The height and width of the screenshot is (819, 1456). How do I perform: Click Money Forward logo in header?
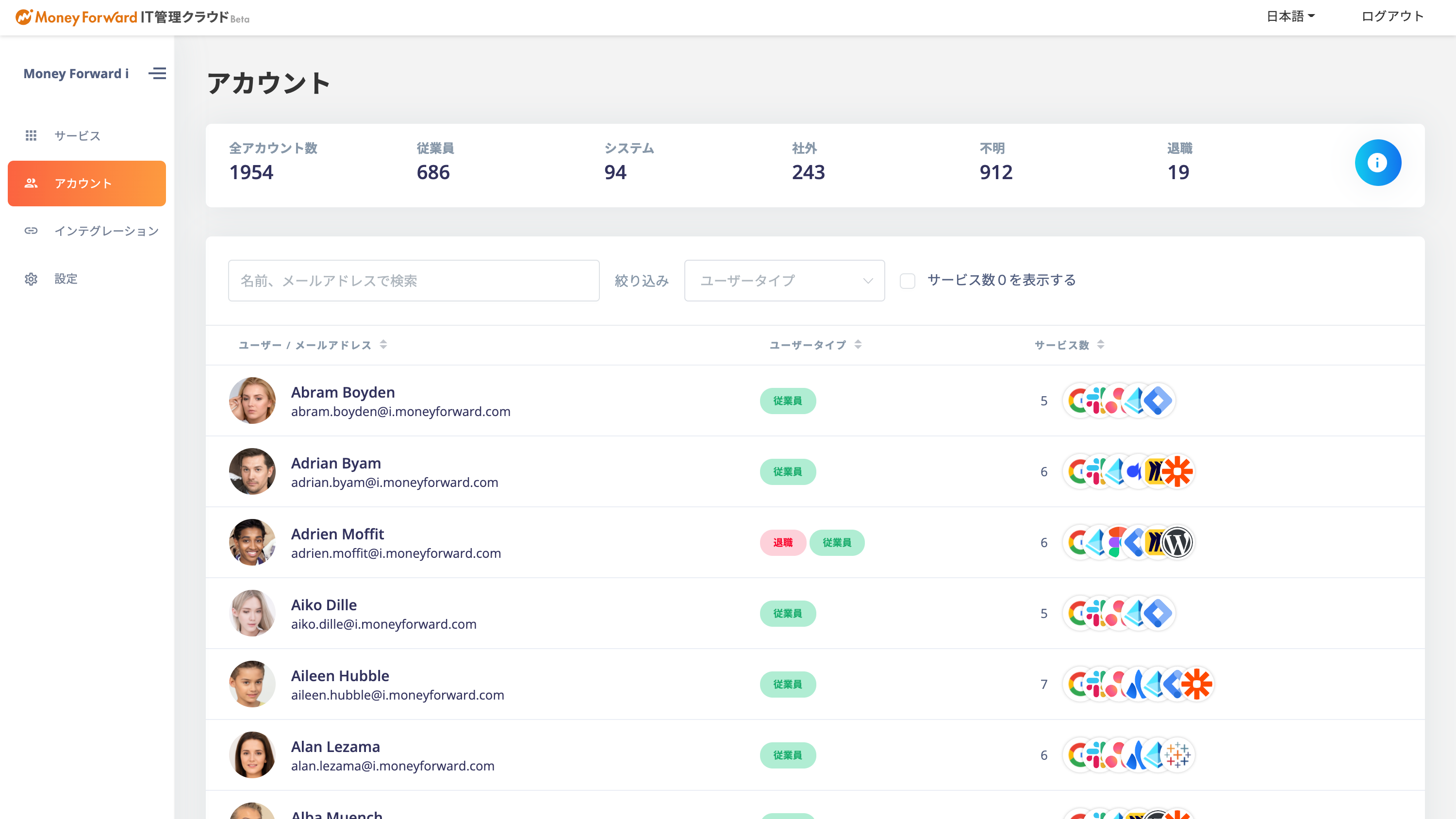coord(132,17)
